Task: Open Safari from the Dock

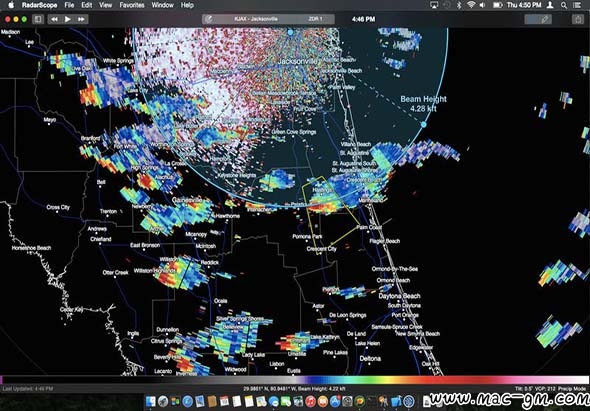Action: click(x=187, y=401)
